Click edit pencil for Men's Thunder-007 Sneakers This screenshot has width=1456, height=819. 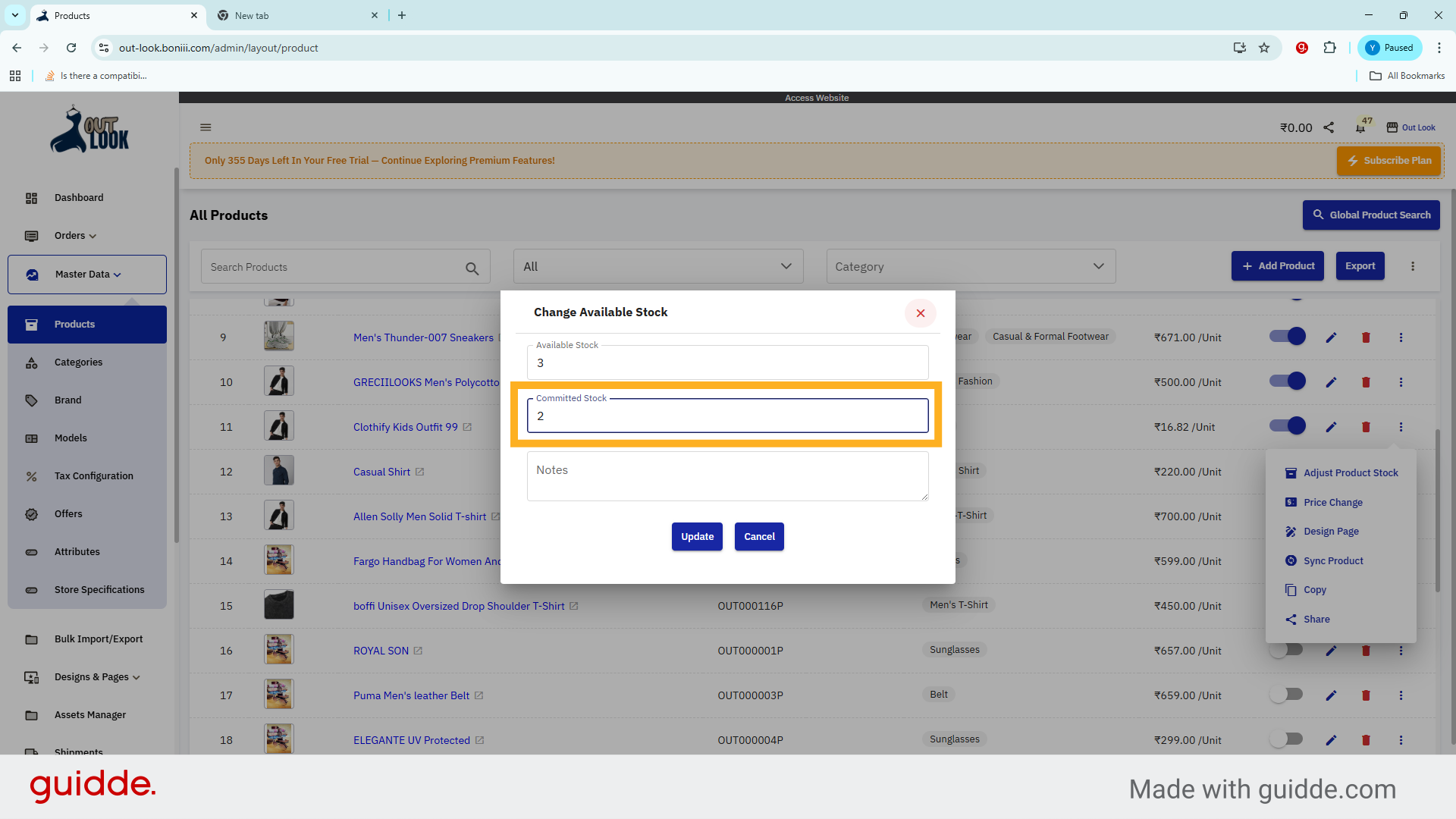point(1331,337)
